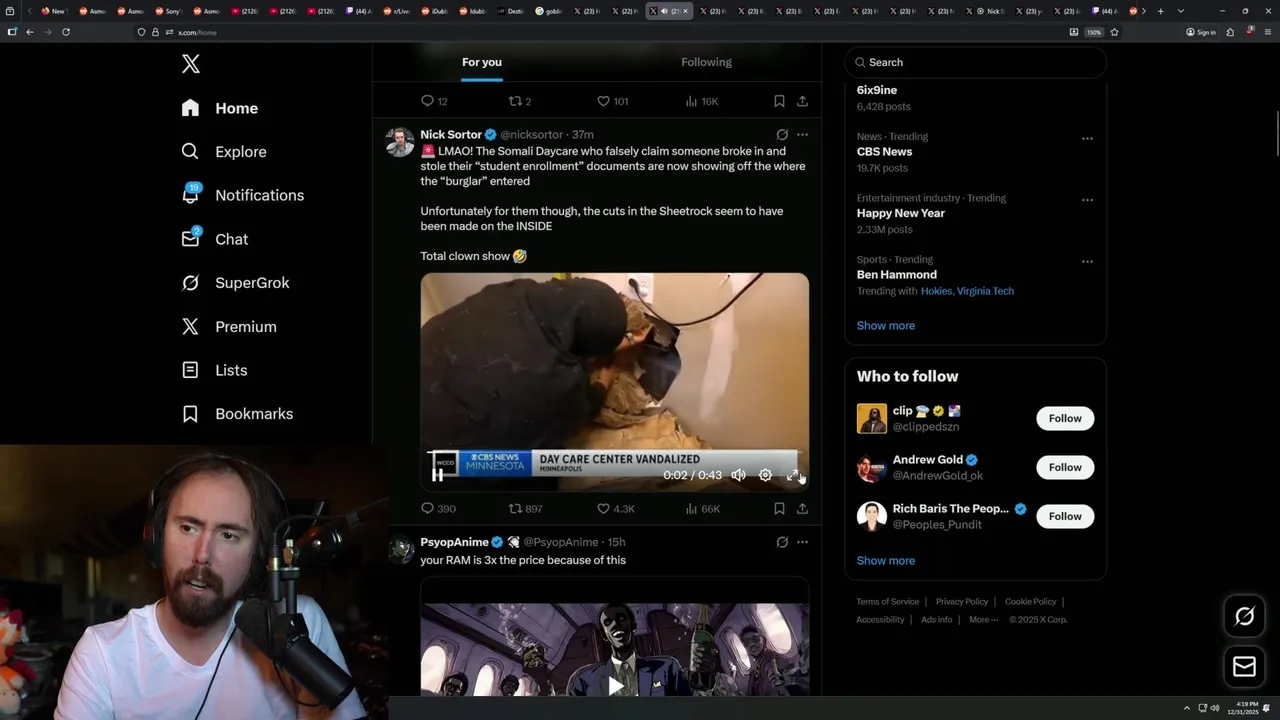Bookmark Nick Sortor's post
Image resolution: width=1280 pixels, height=720 pixels.
[779, 508]
